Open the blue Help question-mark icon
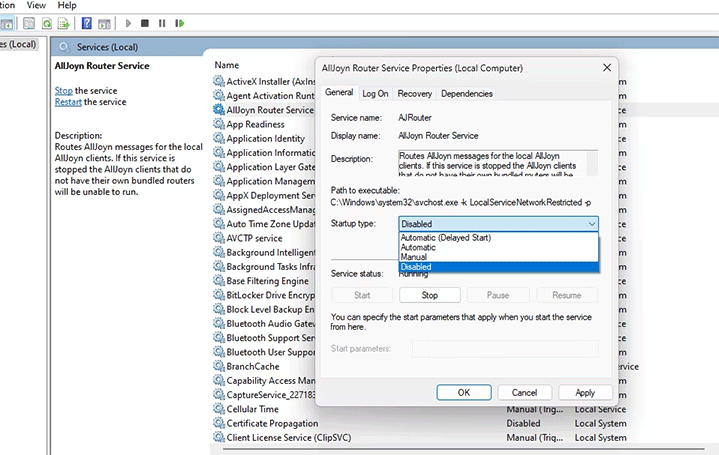The image size is (719, 455). coord(87,23)
